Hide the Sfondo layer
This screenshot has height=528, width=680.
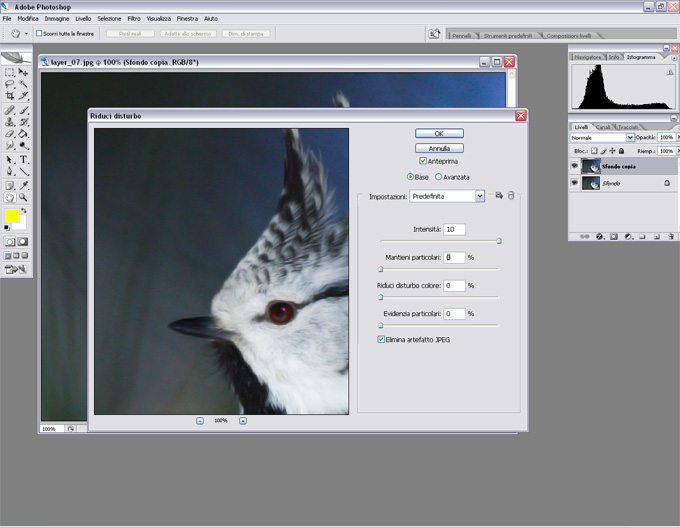[x=575, y=183]
